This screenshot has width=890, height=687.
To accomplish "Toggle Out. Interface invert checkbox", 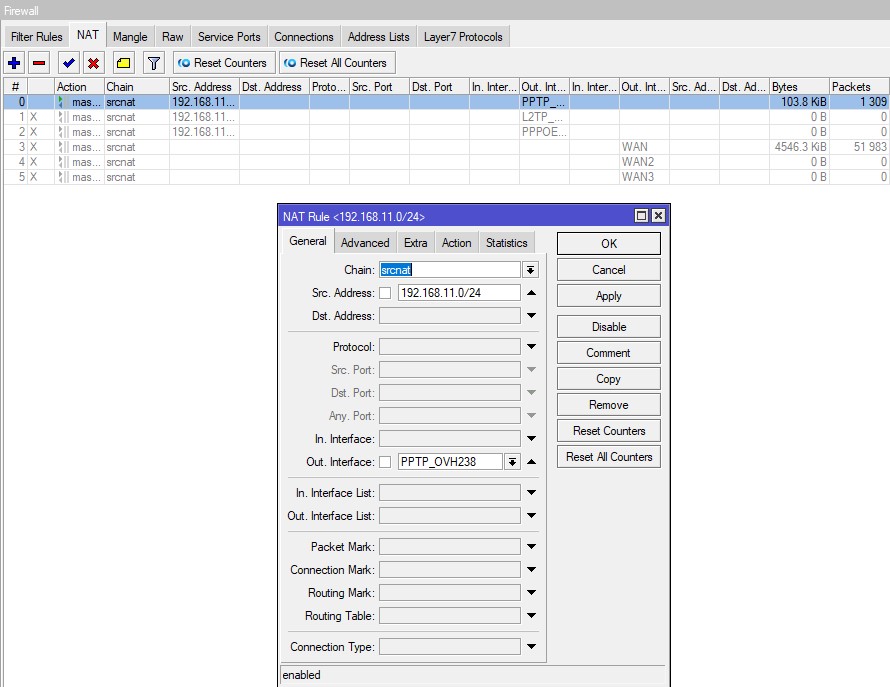I will [x=385, y=462].
